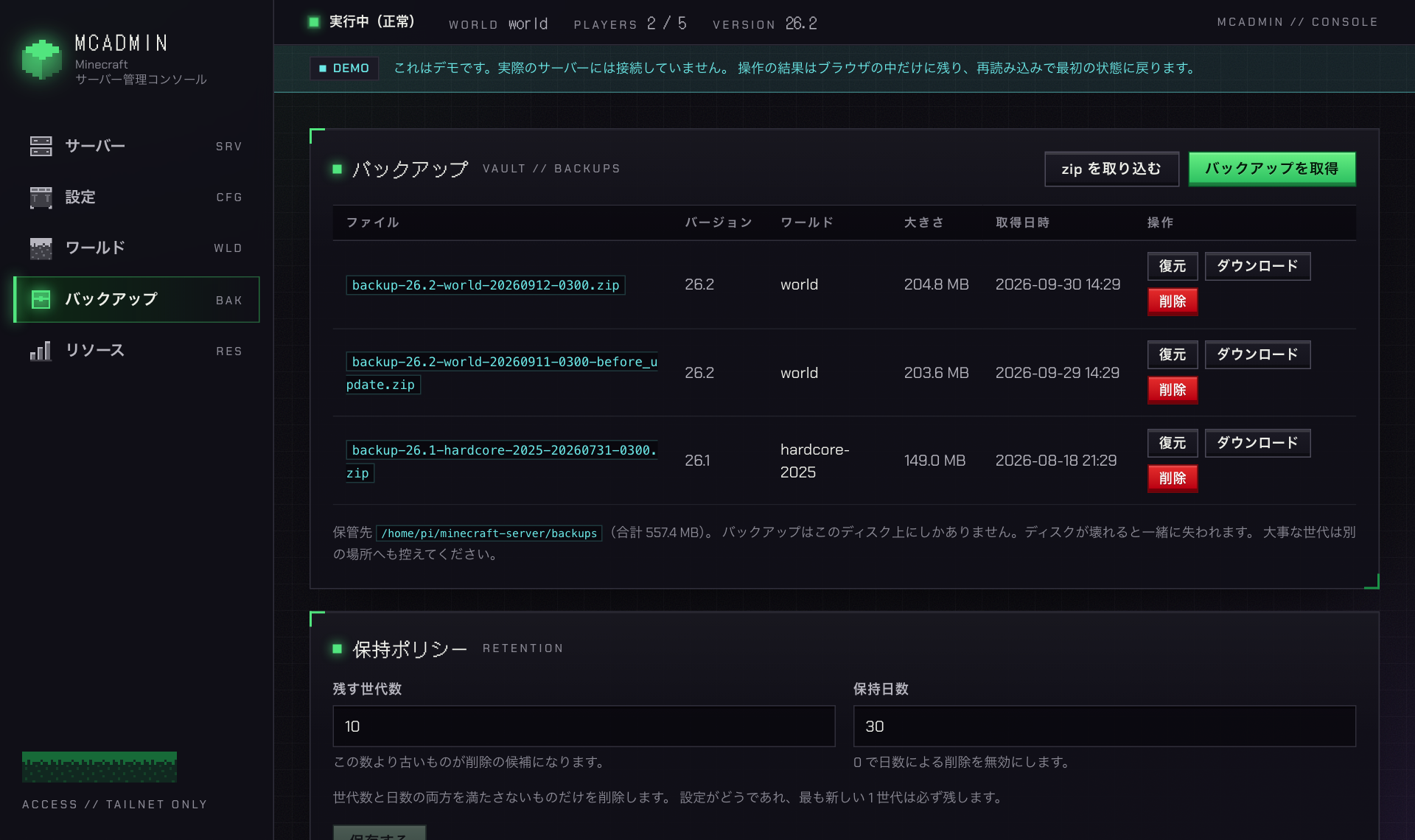1415x840 pixels.
Task: Click the 実行中 (正常) status indicator
Action: pyautogui.click(x=361, y=22)
